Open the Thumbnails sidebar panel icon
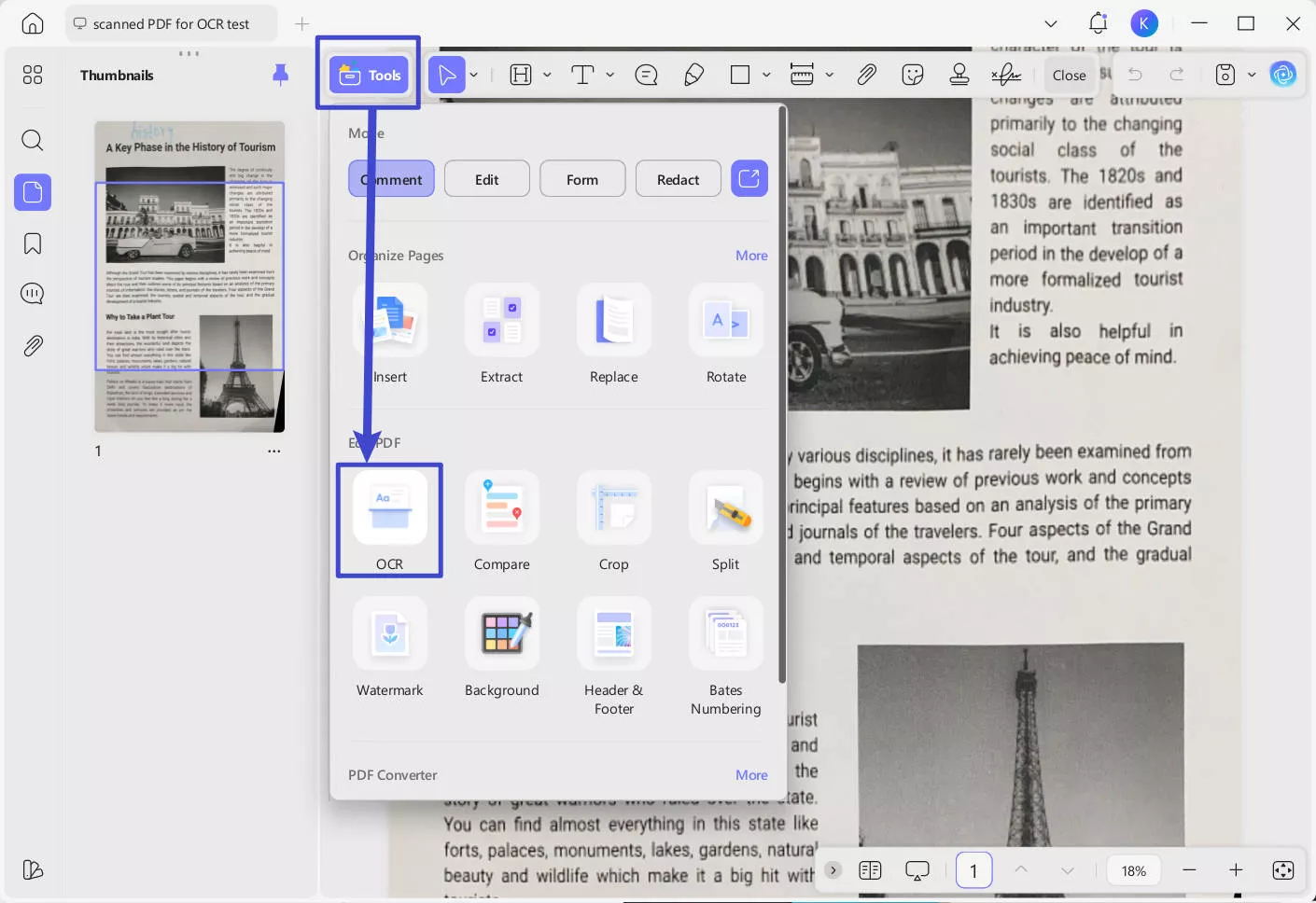Screen dimensions: 1316x903 click(33, 192)
